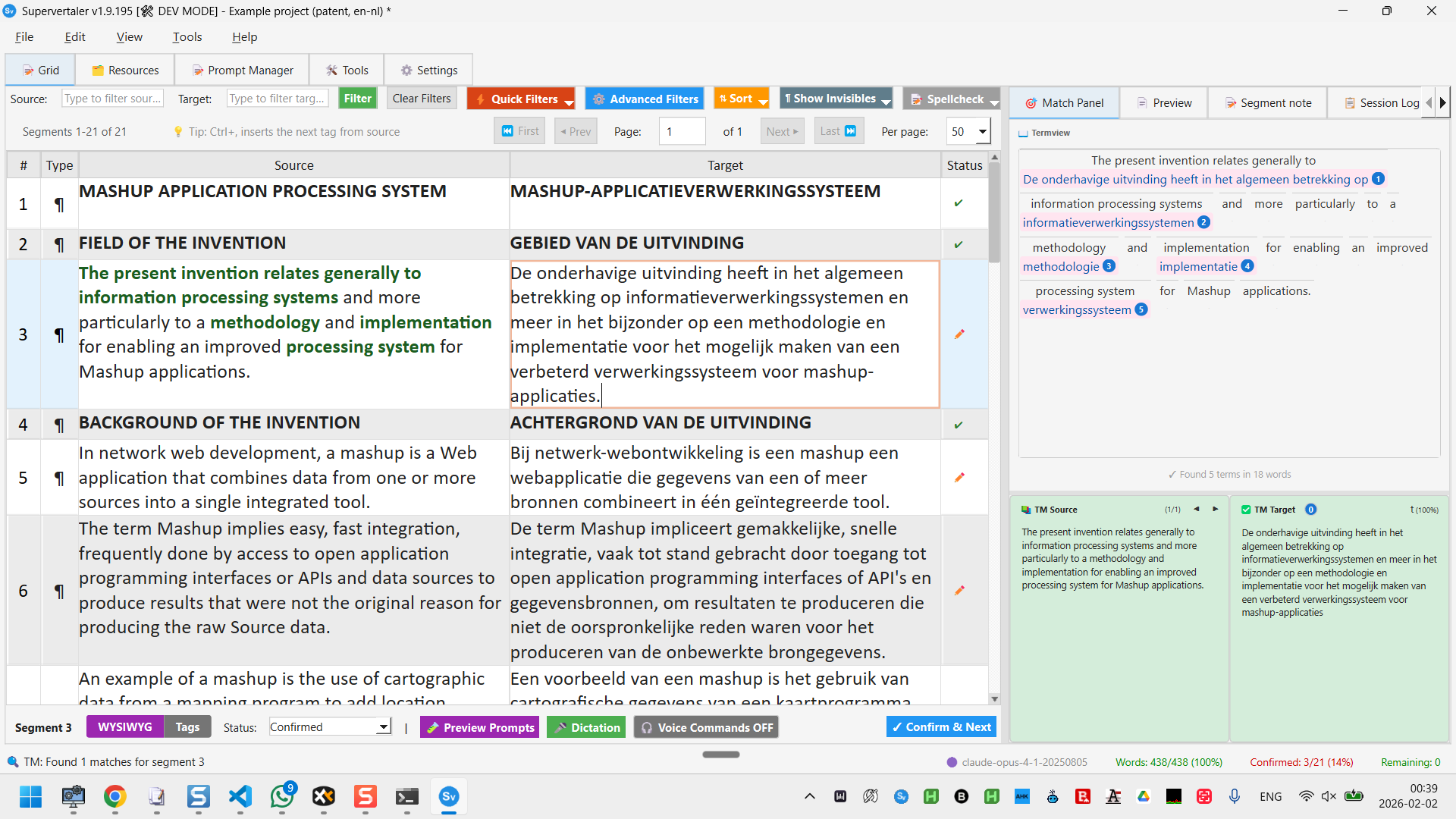Go to the previous segment page
Viewport: 1456px width, 819px height.
(x=576, y=130)
